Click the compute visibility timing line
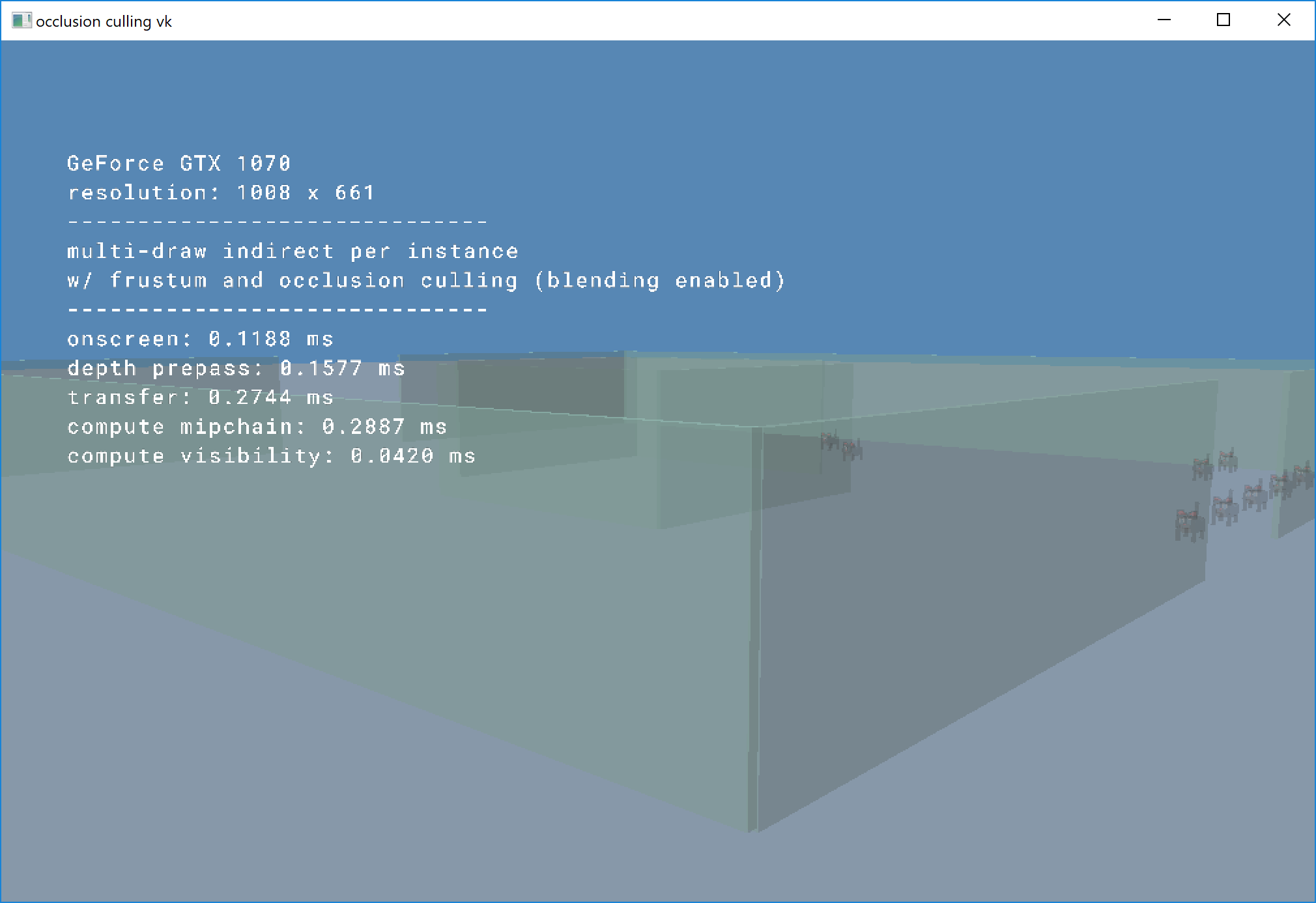Image resolution: width=1316 pixels, height=903 pixels. click(x=271, y=456)
